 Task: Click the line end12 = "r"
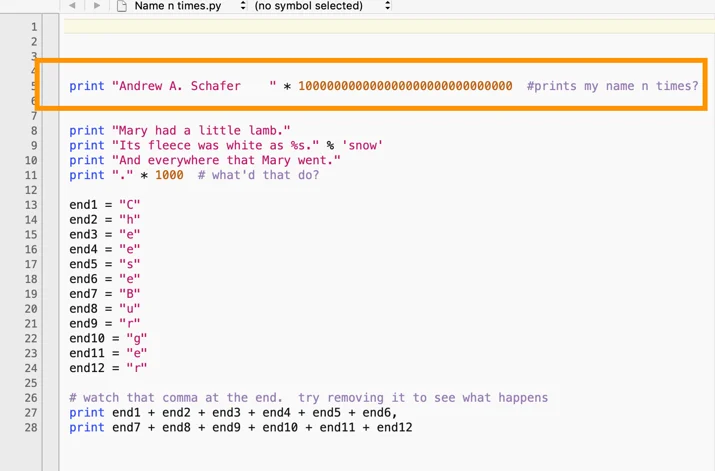108,368
